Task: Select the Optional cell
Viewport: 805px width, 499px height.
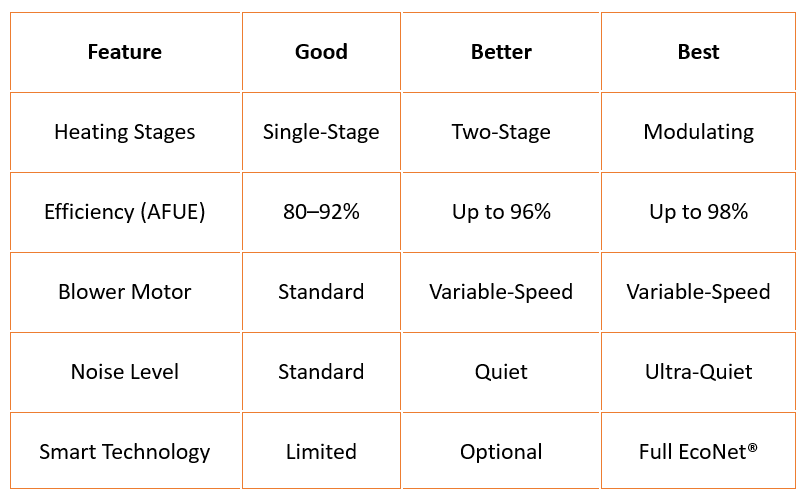Action: pyautogui.click(x=501, y=452)
